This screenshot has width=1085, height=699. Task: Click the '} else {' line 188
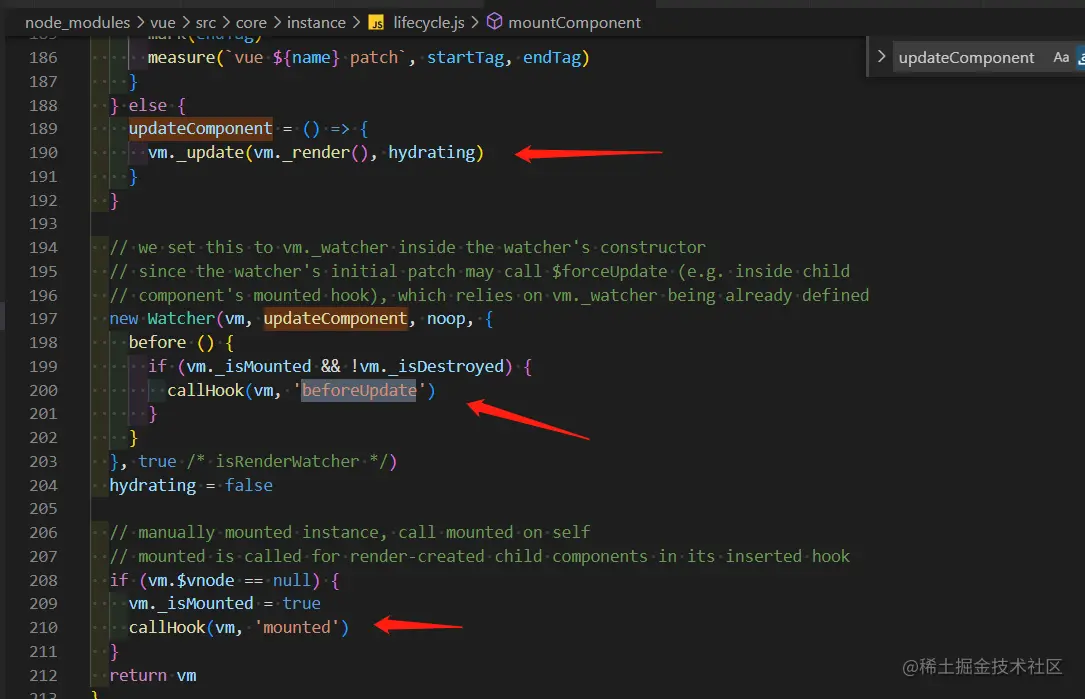(x=147, y=105)
